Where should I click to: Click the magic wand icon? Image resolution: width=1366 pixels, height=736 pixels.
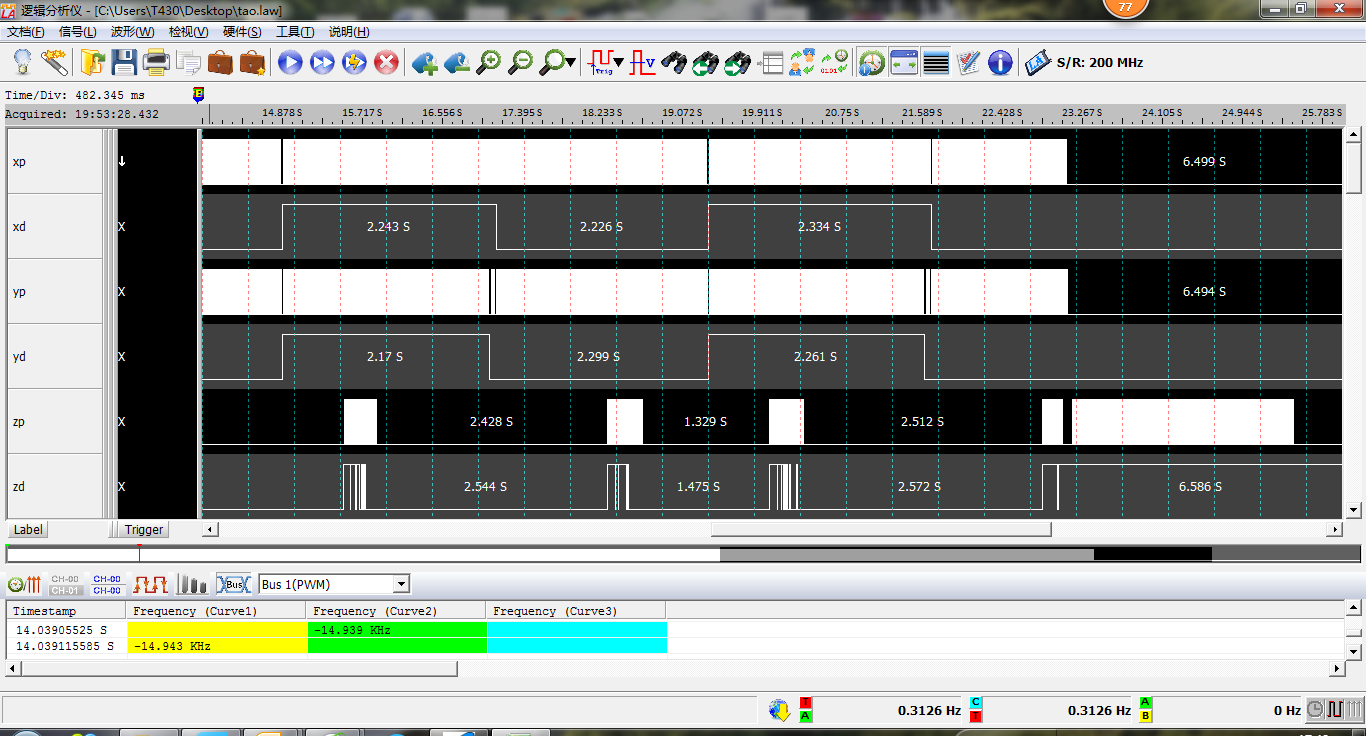pyautogui.click(x=54, y=63)
